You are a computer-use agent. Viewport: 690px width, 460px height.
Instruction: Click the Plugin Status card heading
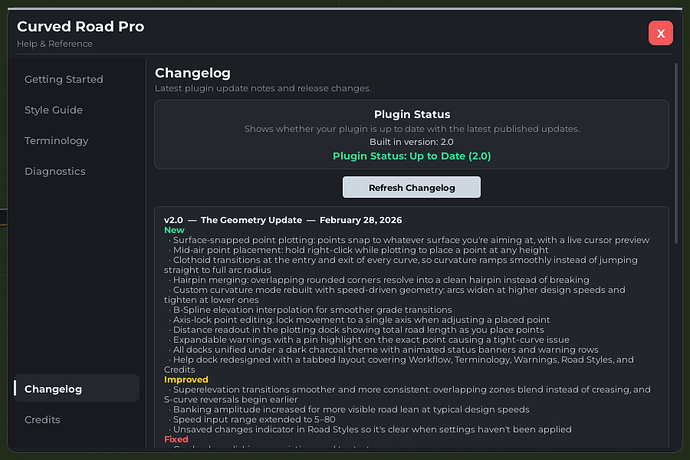(412, 114)
